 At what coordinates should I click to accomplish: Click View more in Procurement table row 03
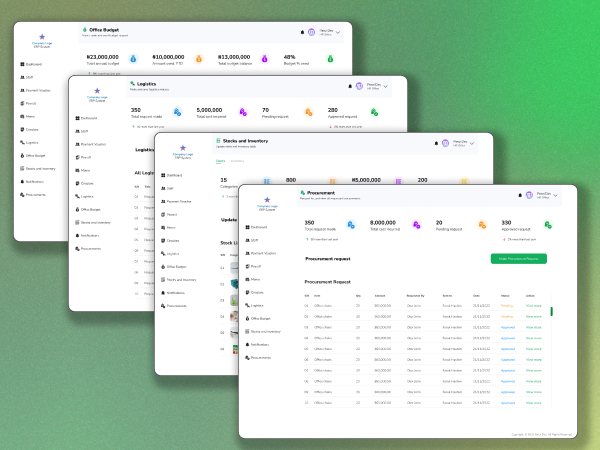(x=533, y=327)
